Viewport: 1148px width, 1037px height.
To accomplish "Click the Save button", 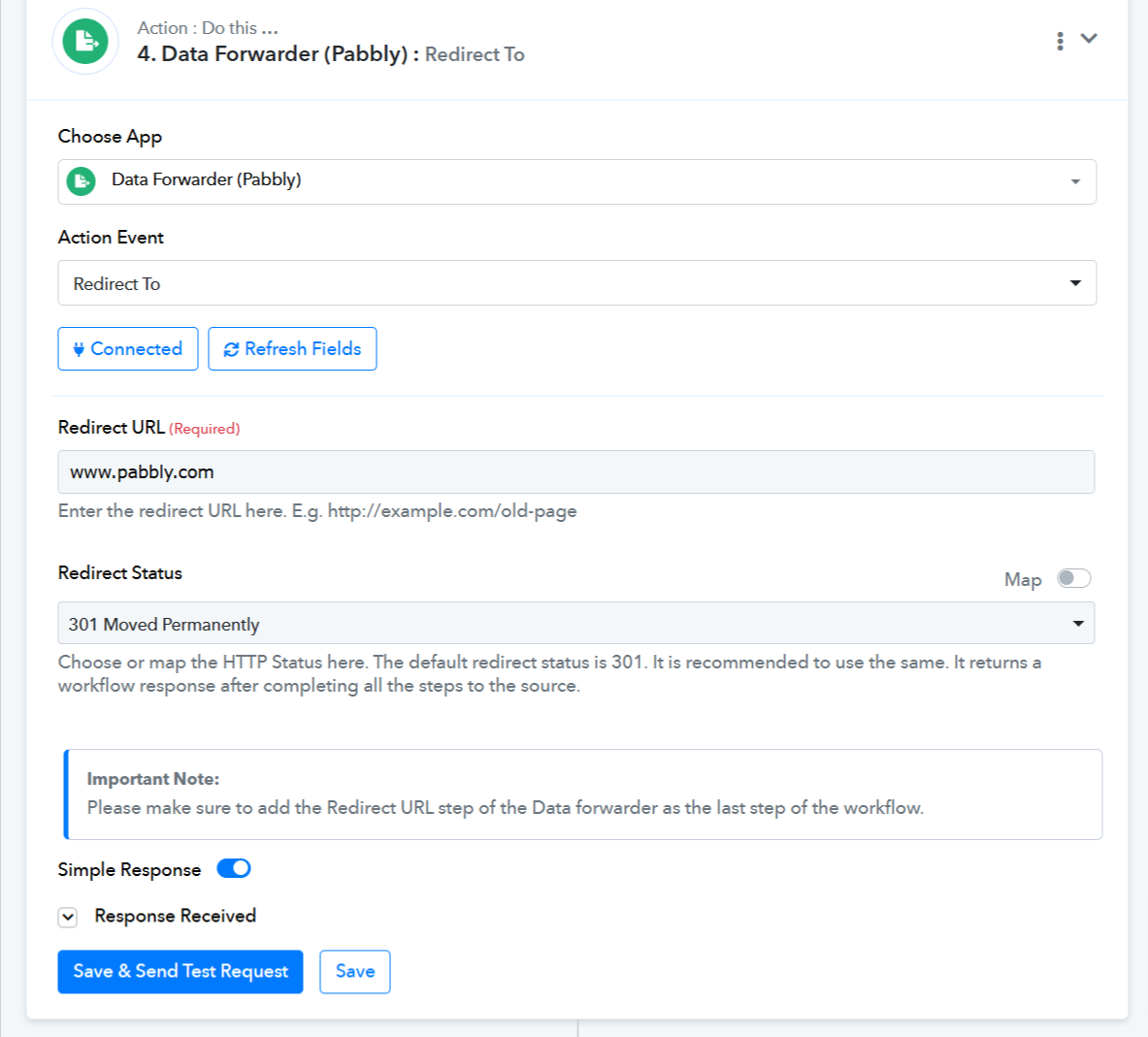I will [355, 971].
